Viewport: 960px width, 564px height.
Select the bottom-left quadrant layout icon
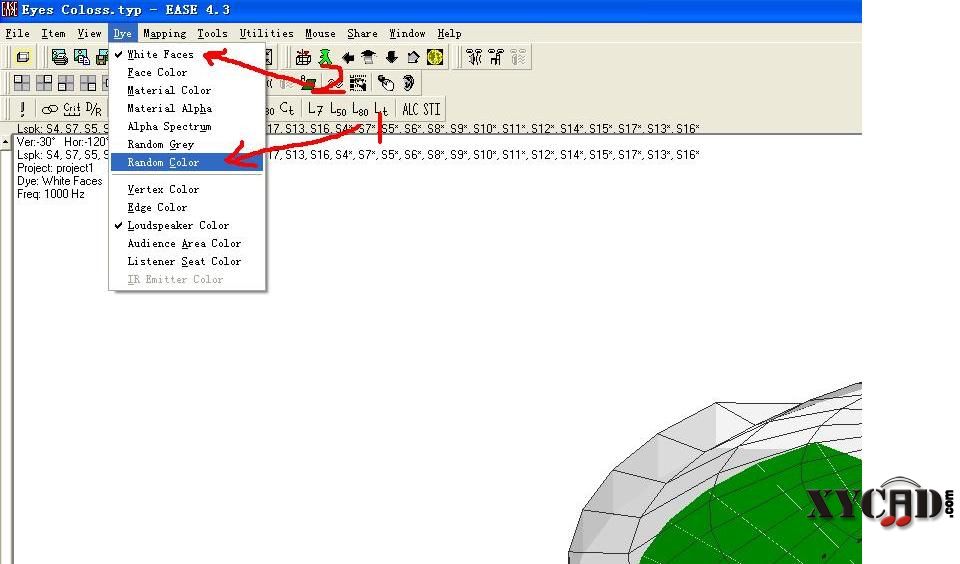pos(66,83)
